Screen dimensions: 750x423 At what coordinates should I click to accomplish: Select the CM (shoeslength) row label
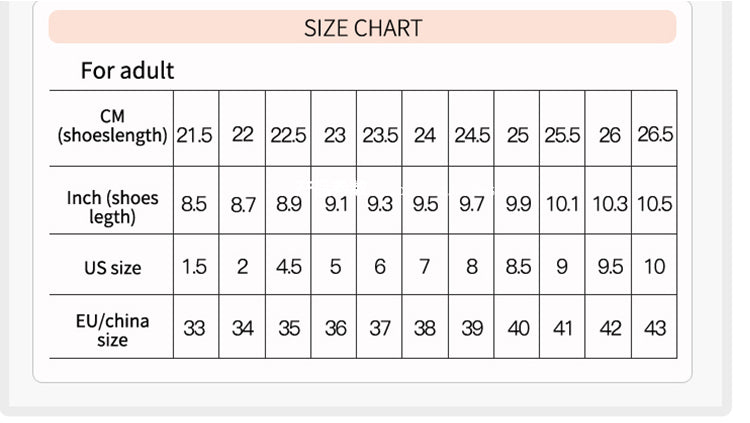[x=112, y=126]
